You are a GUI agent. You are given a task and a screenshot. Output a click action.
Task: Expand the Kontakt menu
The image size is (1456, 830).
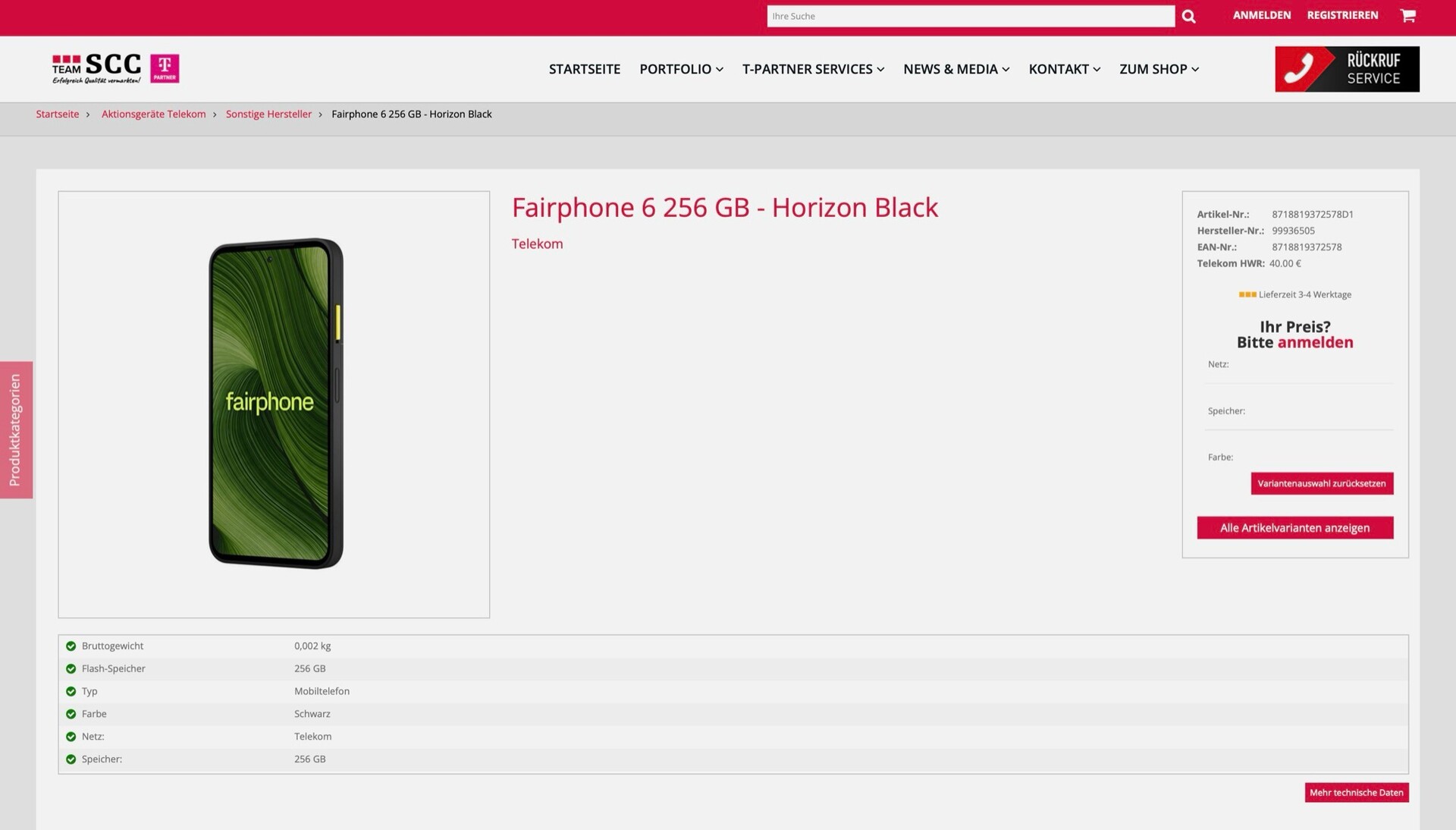point(1064,69)
